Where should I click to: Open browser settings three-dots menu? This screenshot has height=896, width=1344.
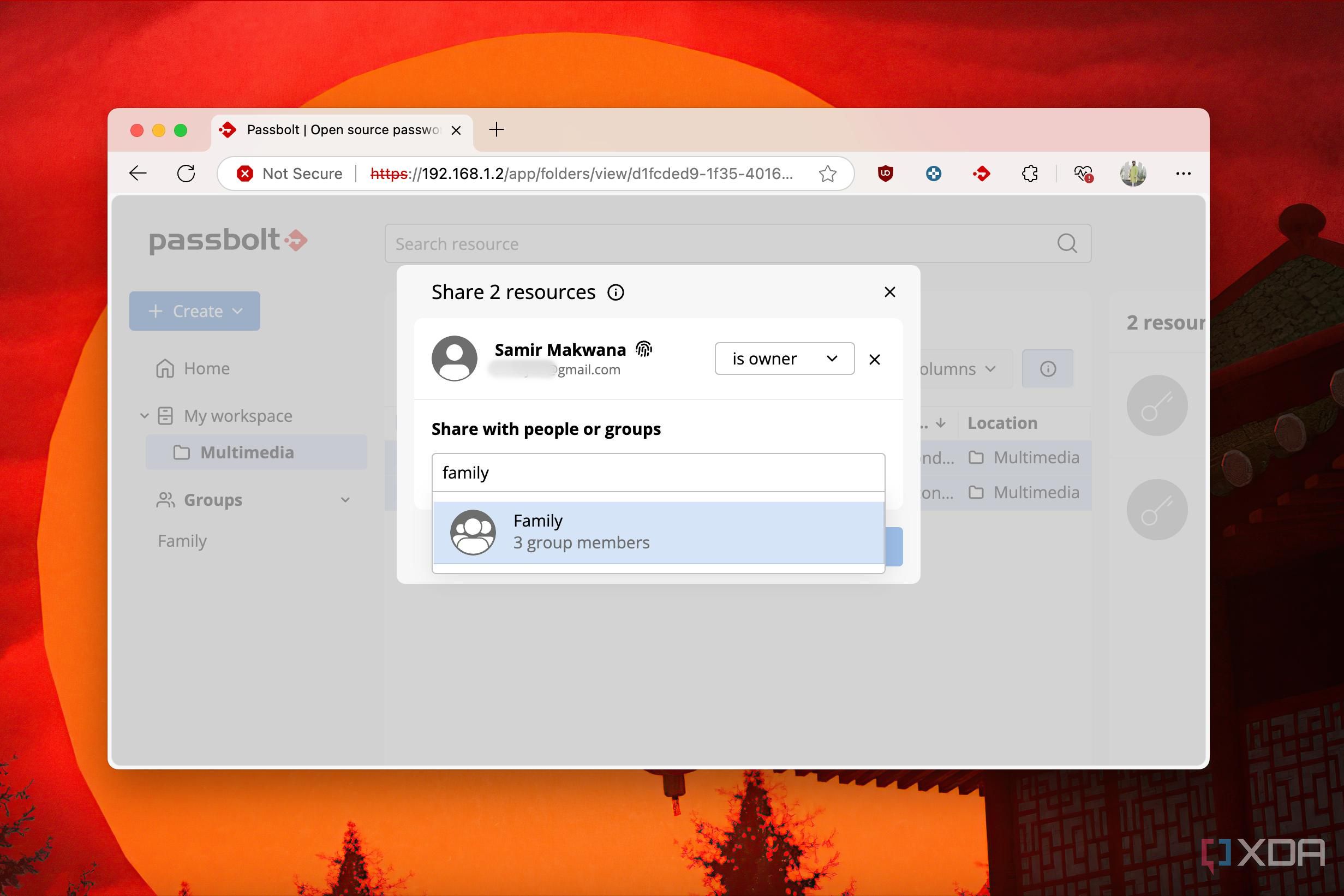click(1184, 173)
